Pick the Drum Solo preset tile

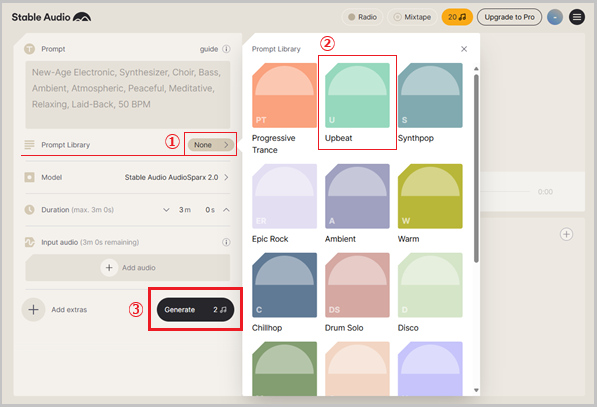[357, 285]
